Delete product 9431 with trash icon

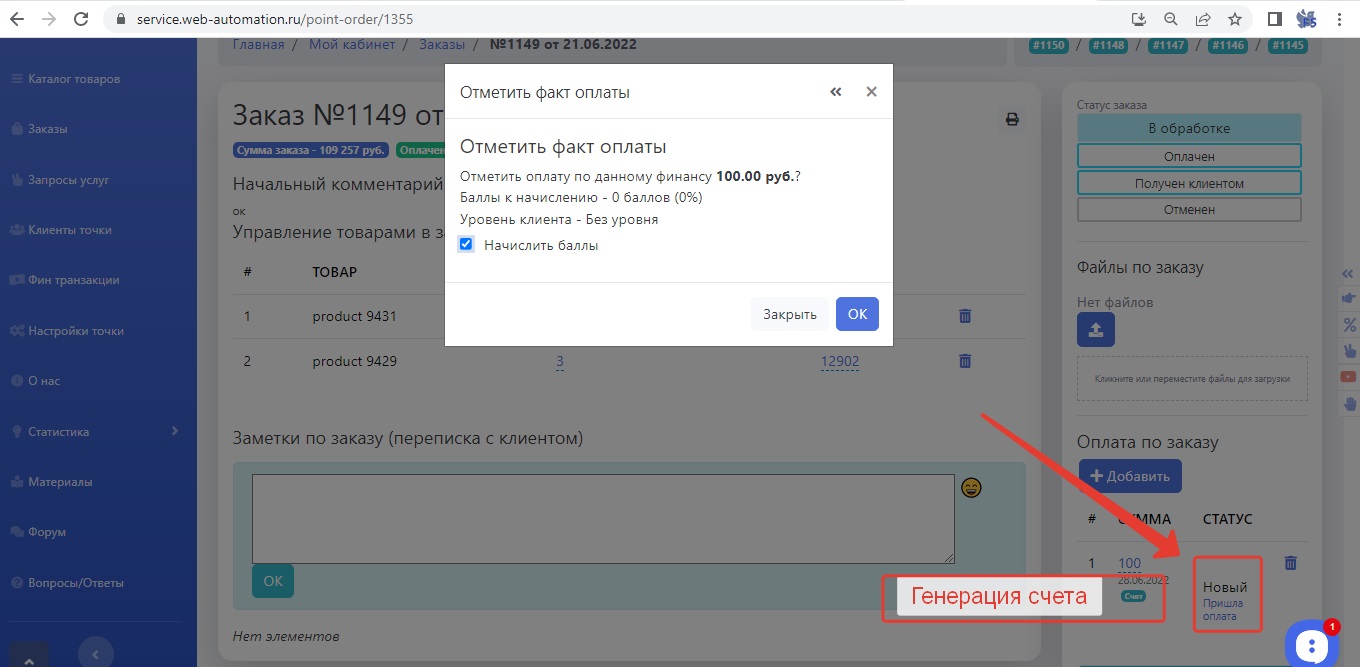tap(965, 316)
